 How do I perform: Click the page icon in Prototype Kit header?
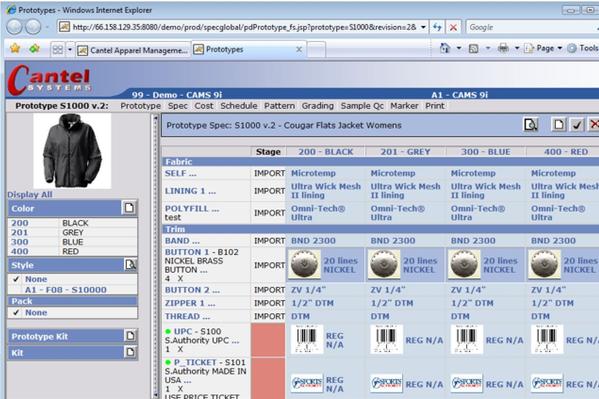(x=130, y=336)
